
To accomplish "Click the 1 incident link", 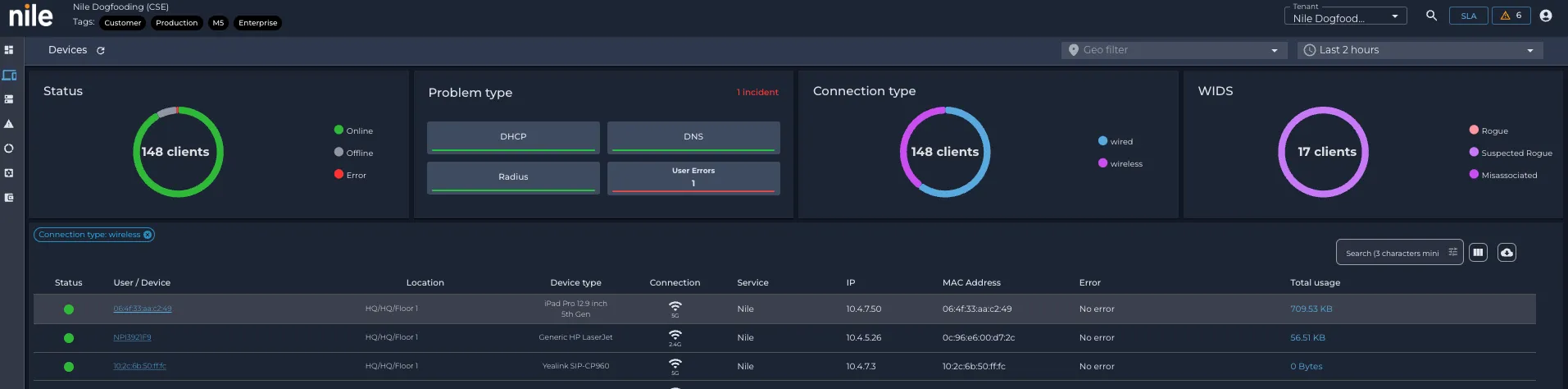I will pos(757,92).
